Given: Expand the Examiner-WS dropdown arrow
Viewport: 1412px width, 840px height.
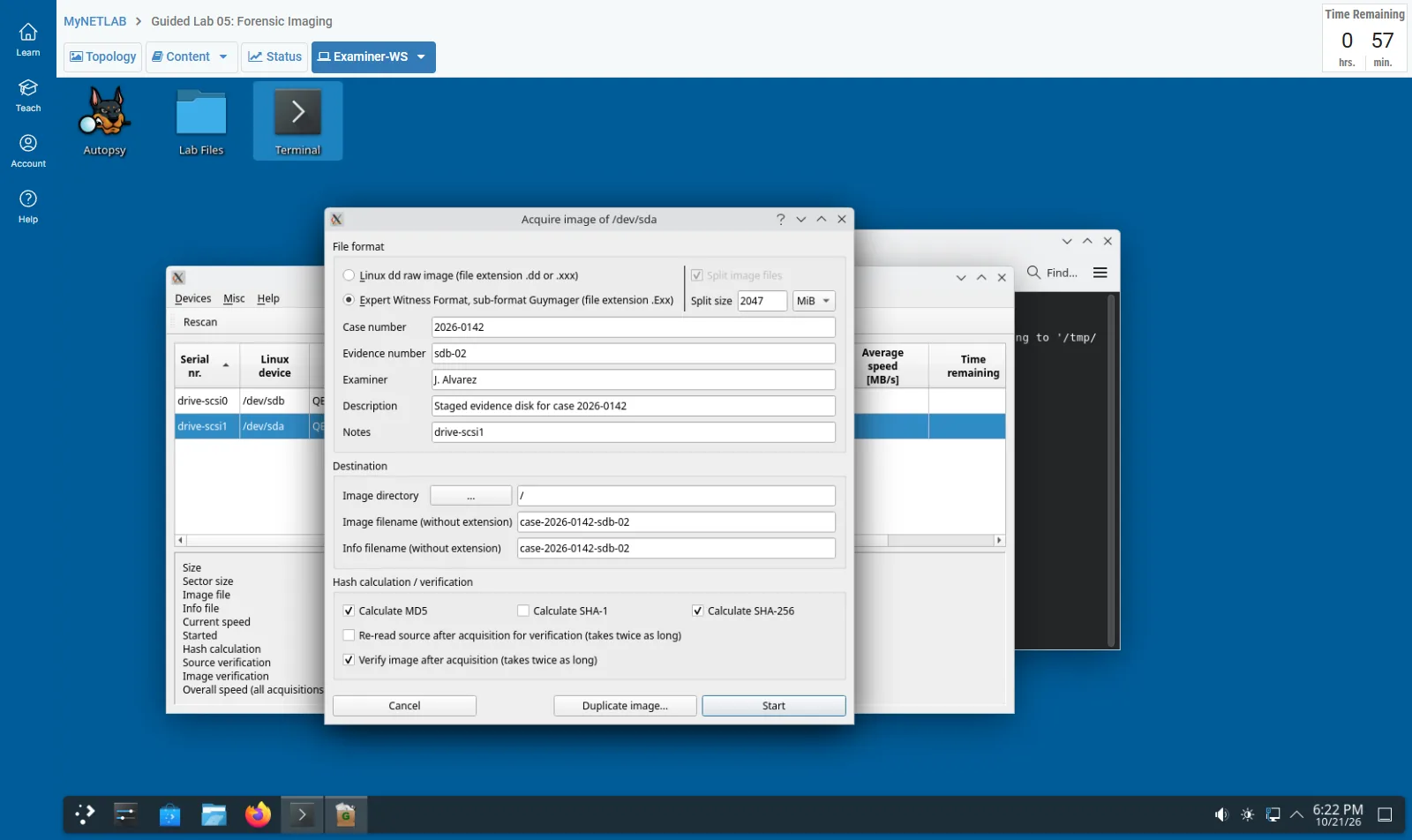Looking at the screenshot, I should (x=422, y=56).
